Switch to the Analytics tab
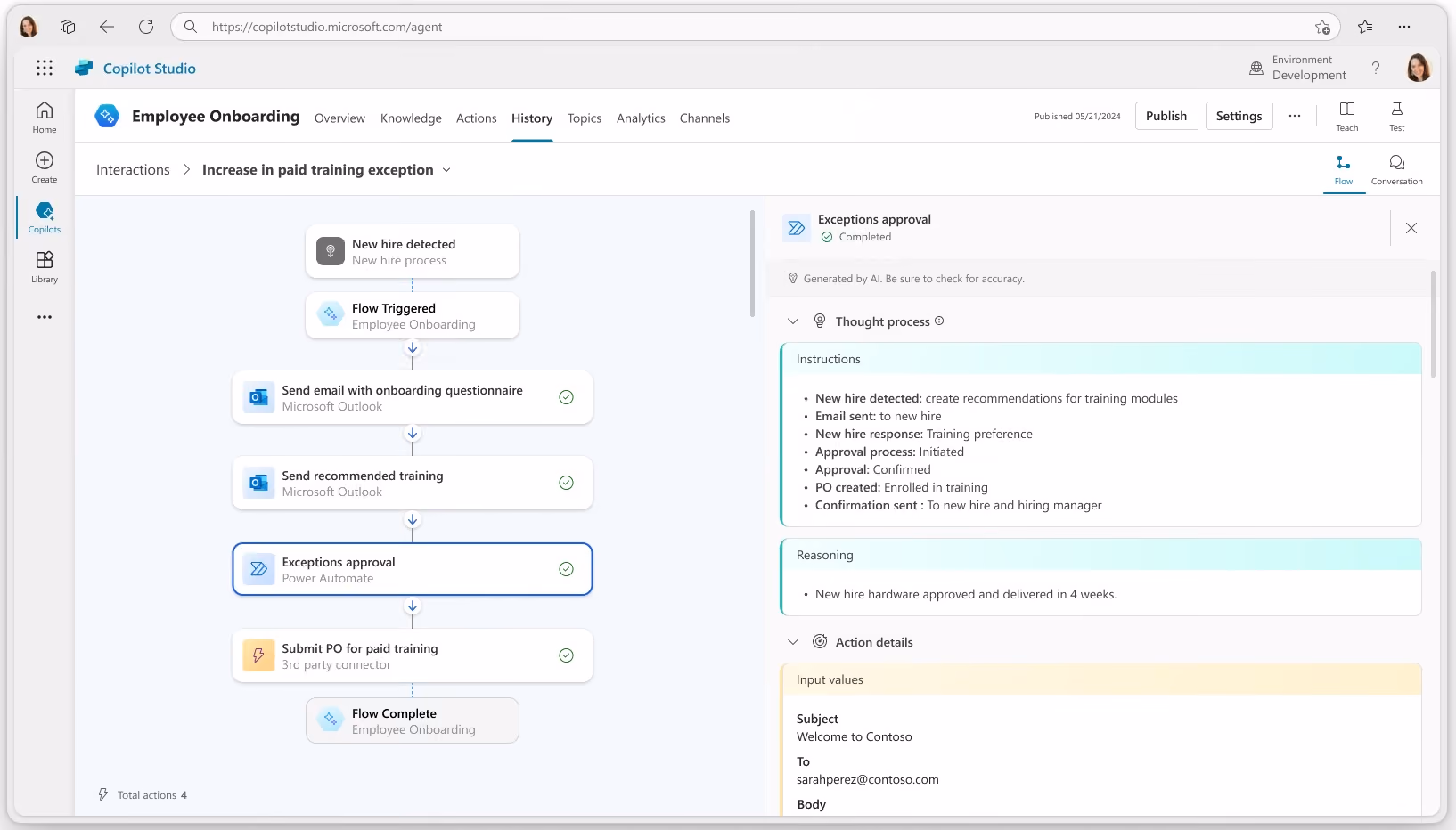The image size is (1456, 830). (x=641, y=118)
